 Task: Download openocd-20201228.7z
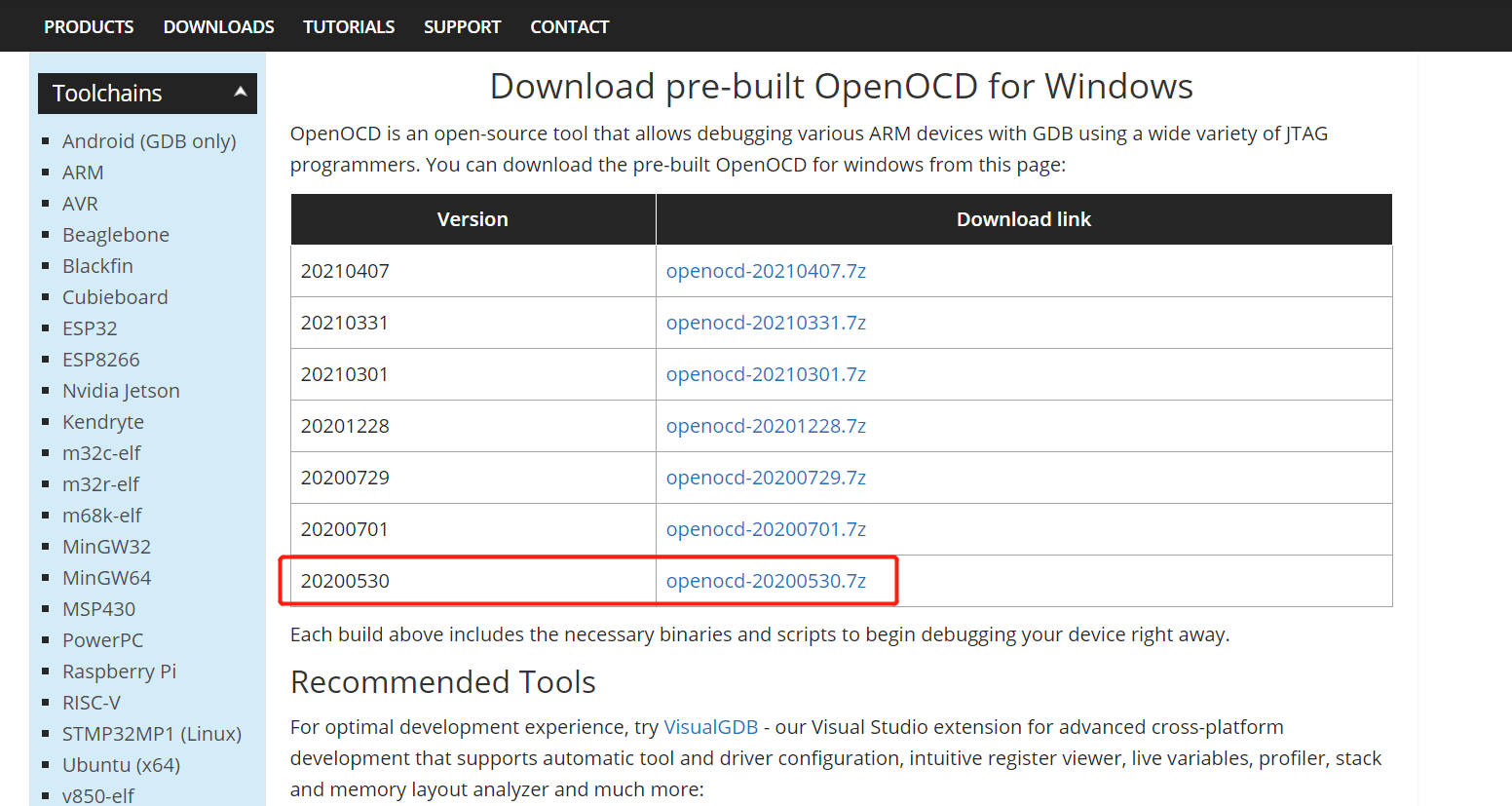coord(766,425)
